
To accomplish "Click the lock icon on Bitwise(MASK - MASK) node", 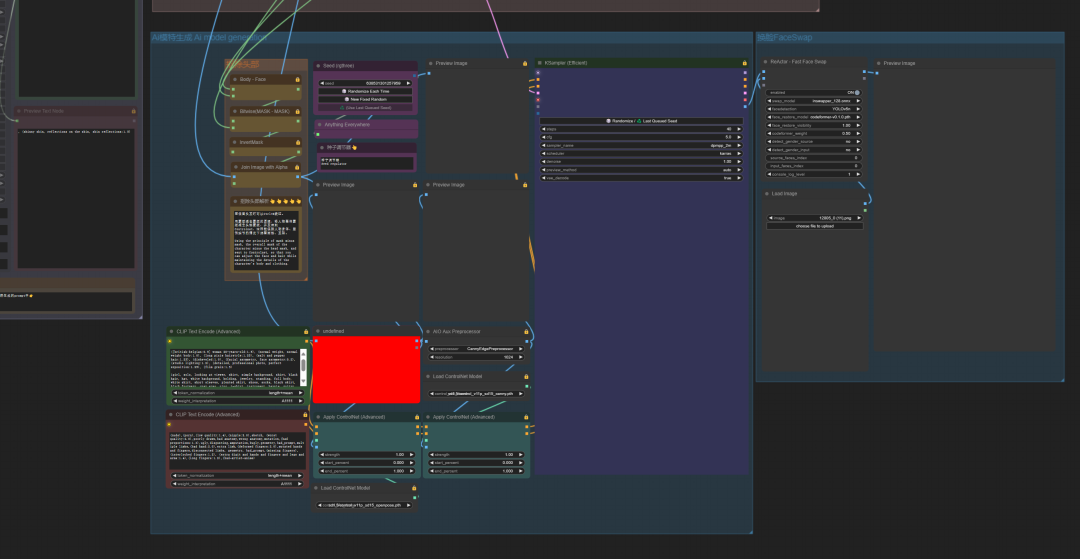I will 298,111.
